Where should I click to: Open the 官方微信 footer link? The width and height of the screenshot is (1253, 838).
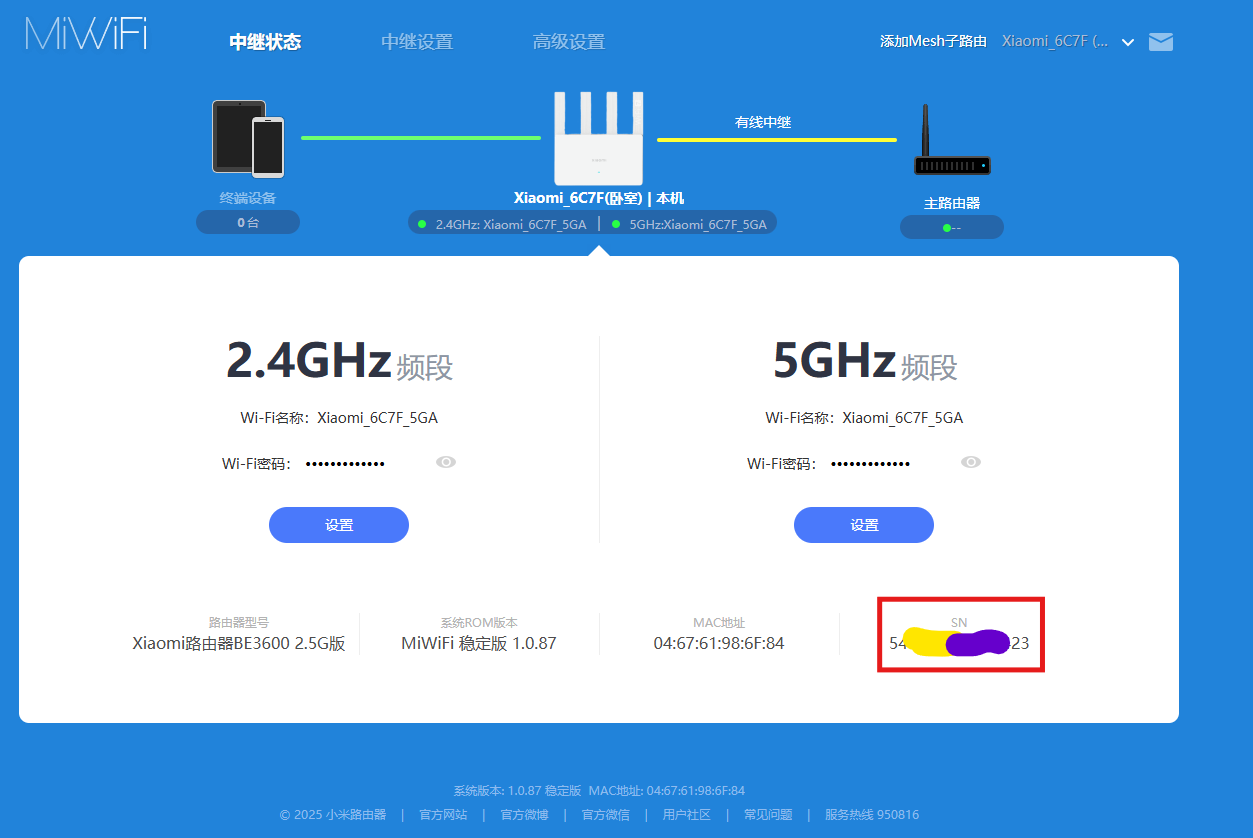[x=606, y=814]
